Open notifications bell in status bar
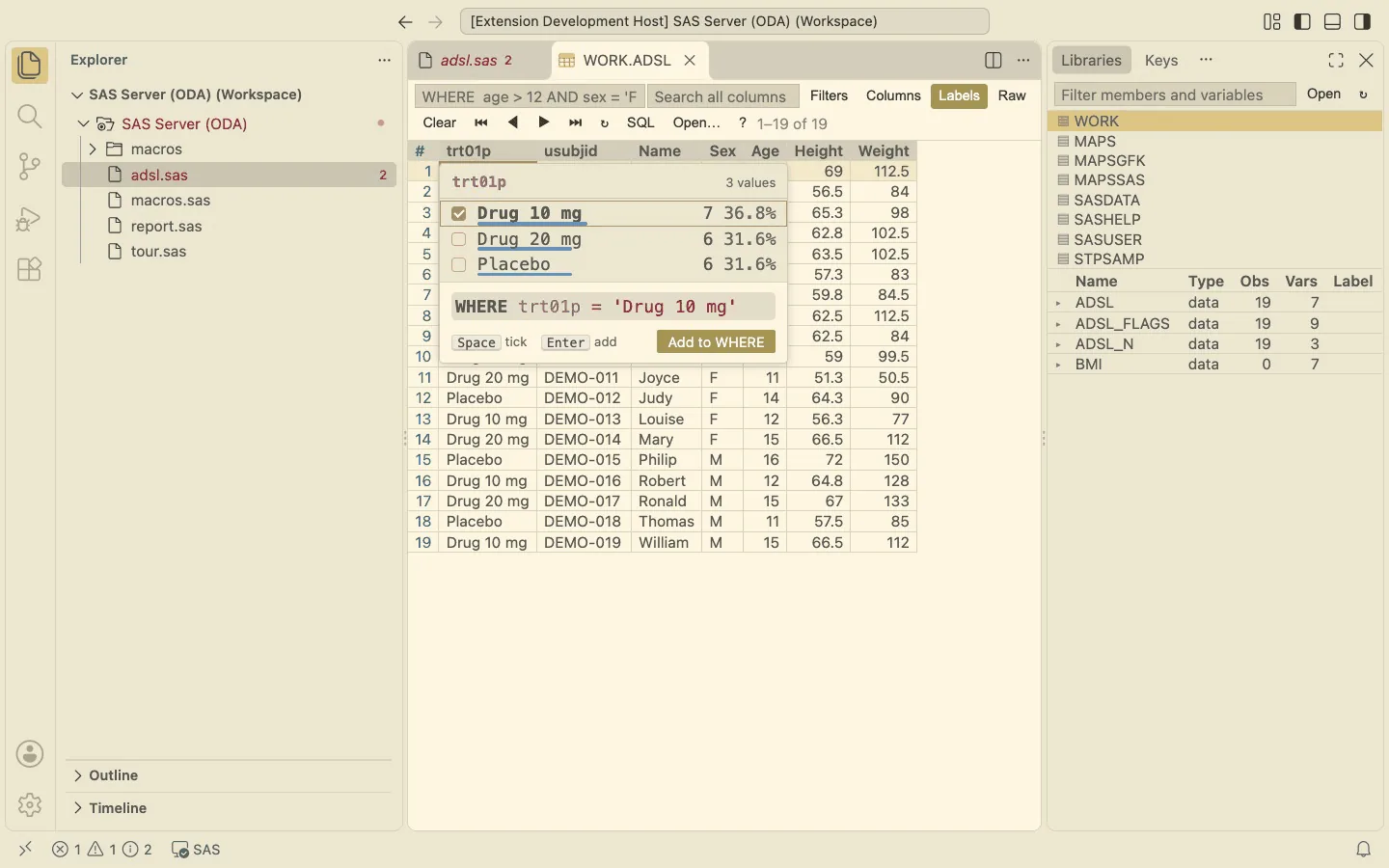Screen dimensions: 1389x868 (1363, 850)
